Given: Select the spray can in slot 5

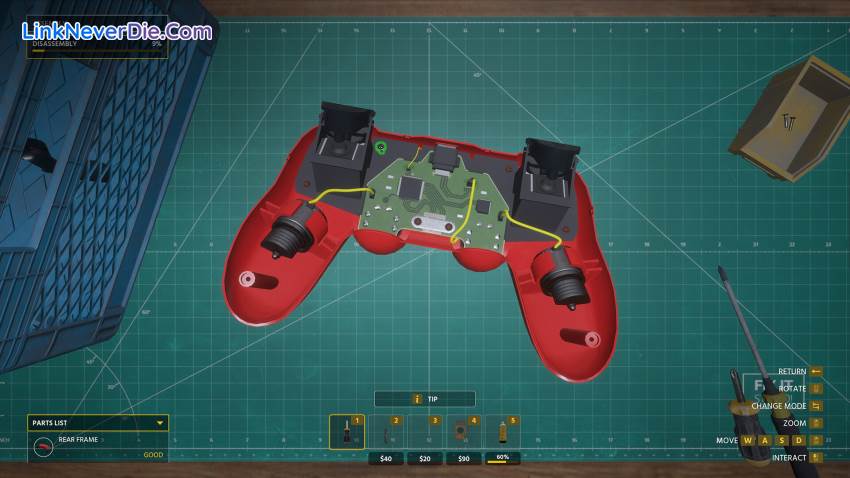Looking at the screenshot, I should pyautogui.click(x=502, y=432).
